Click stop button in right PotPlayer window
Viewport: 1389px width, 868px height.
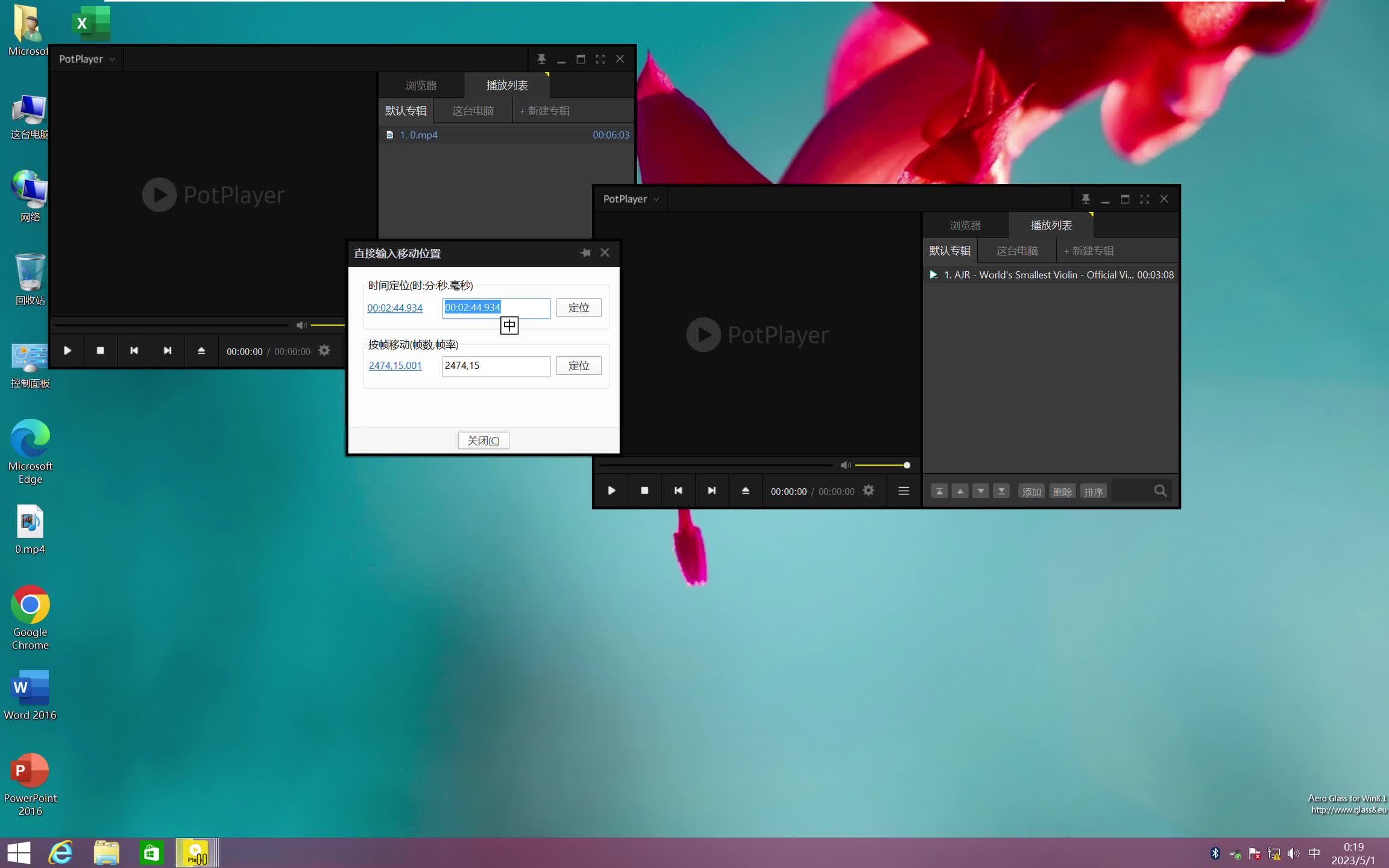point(644,491)
